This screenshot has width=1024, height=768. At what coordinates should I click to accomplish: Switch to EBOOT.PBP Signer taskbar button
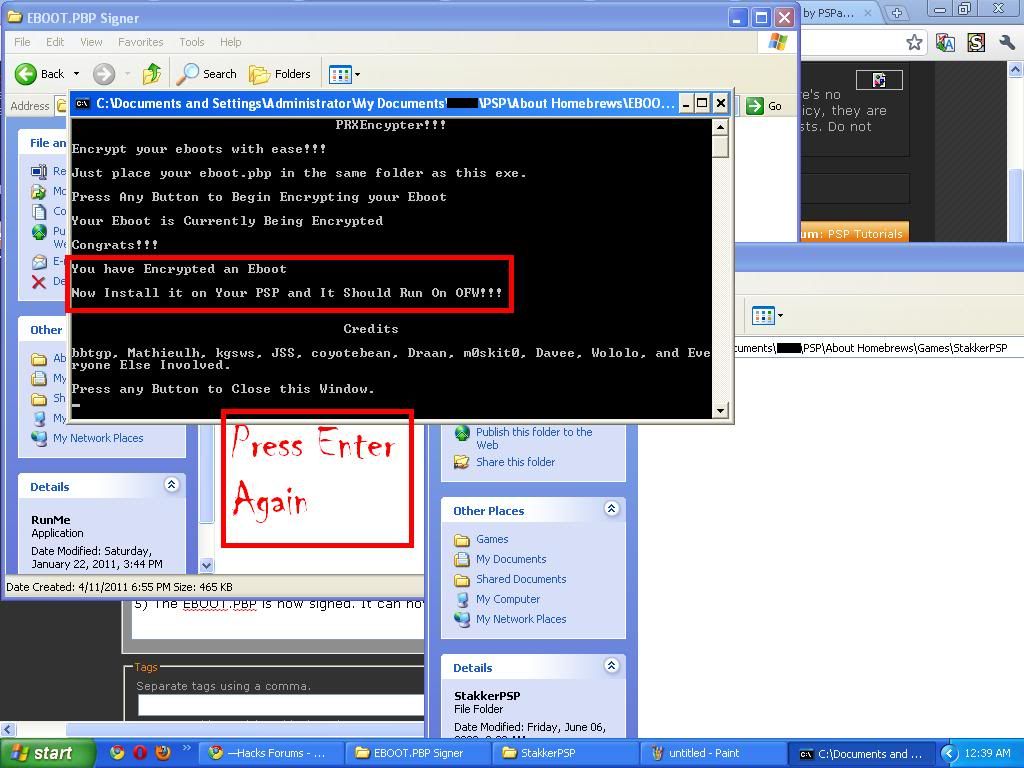tap(418, 754)
